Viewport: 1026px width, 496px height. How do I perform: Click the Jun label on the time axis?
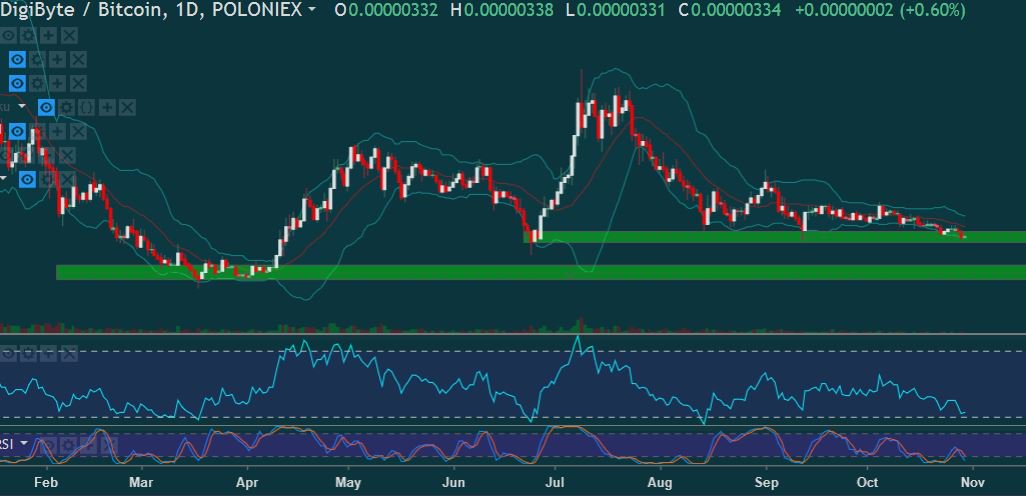(453, 484)
